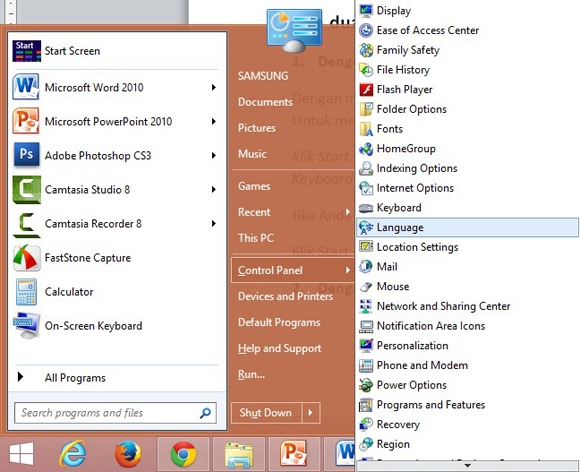Click the On-Screen Keyboard icon
Viewport: 580px width, 472px height.
point(26,326)
